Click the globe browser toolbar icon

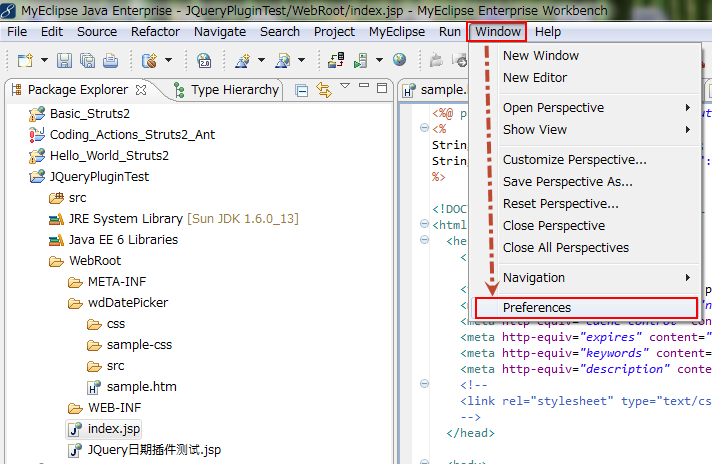(400, 60)
